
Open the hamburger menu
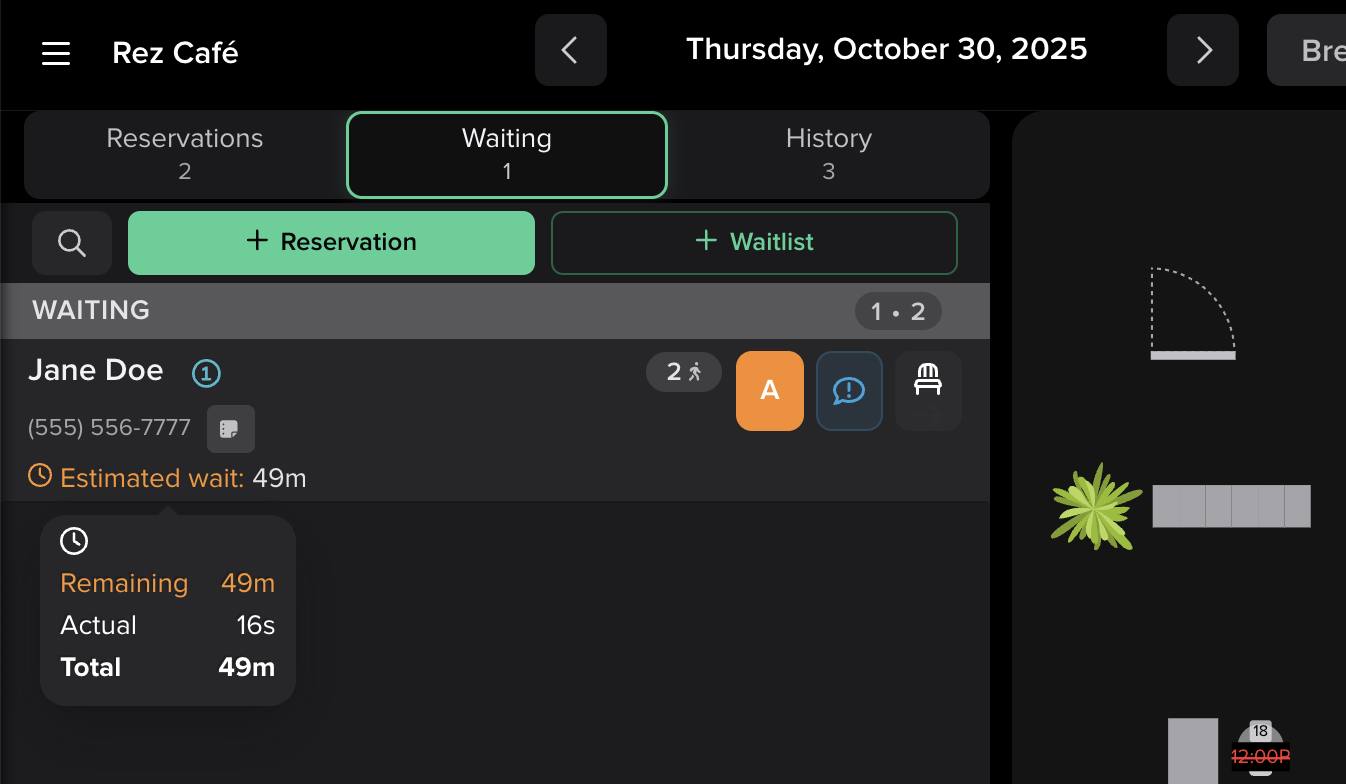(56, 53)
